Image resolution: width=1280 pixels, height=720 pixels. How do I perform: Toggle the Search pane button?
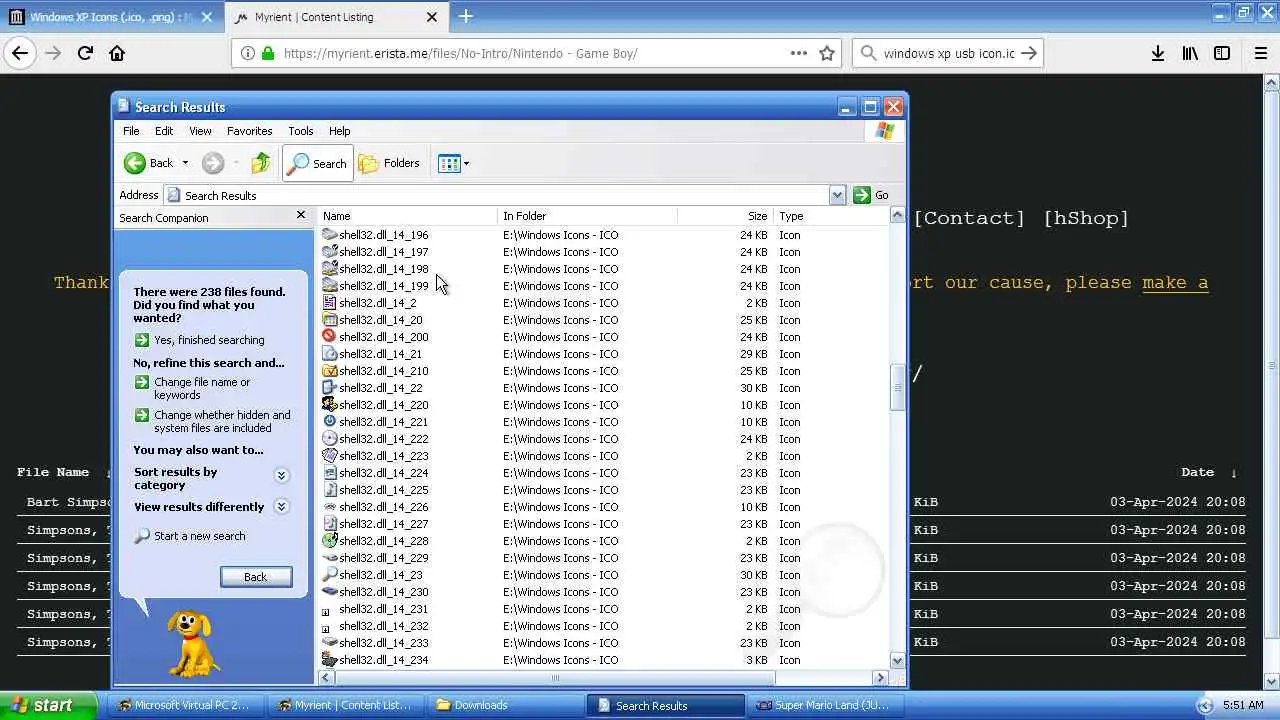(x=318, y=163)
